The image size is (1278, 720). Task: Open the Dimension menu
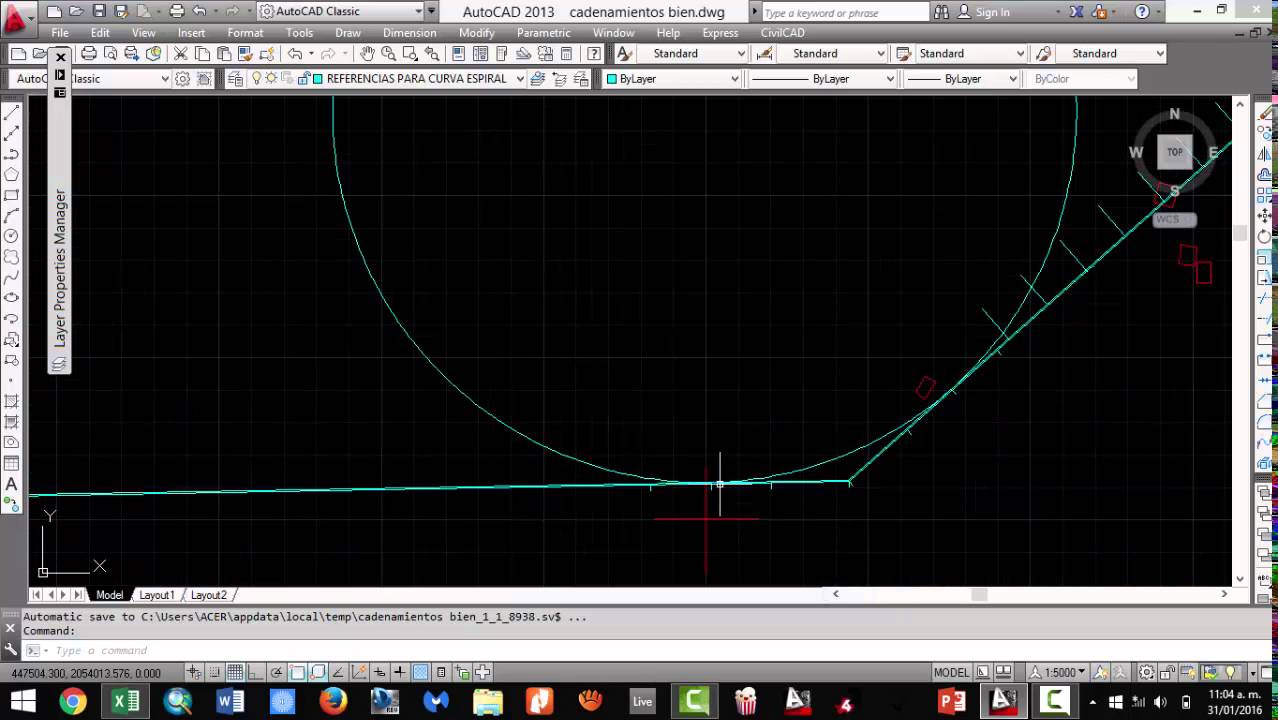(410, 33)
